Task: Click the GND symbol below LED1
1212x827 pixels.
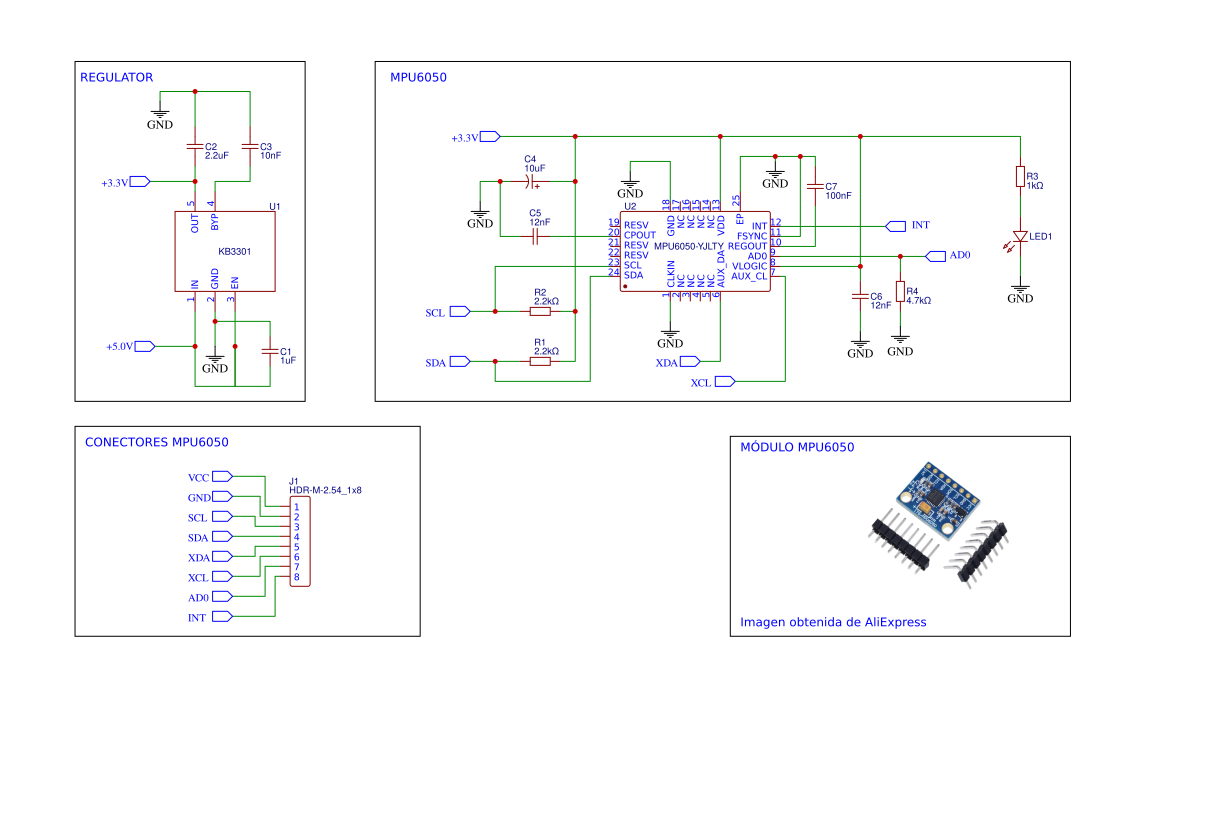Action: tap(1020, 293)
